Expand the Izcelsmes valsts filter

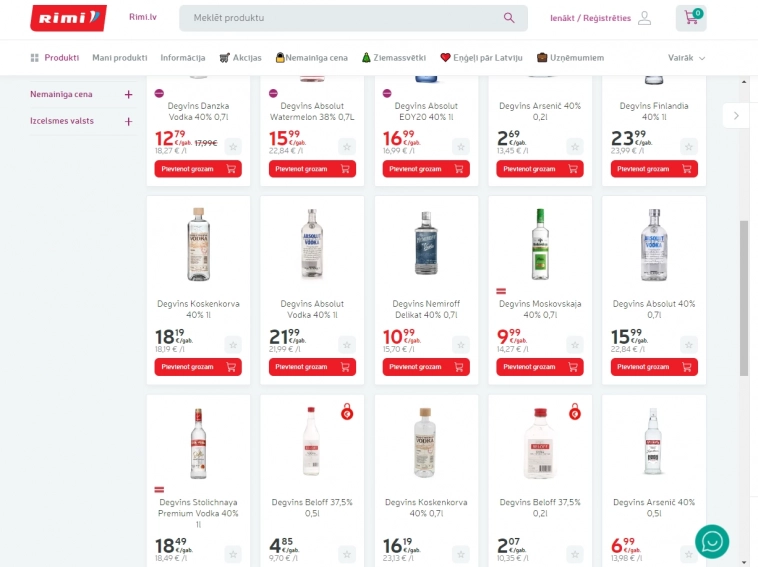(128, 121)
